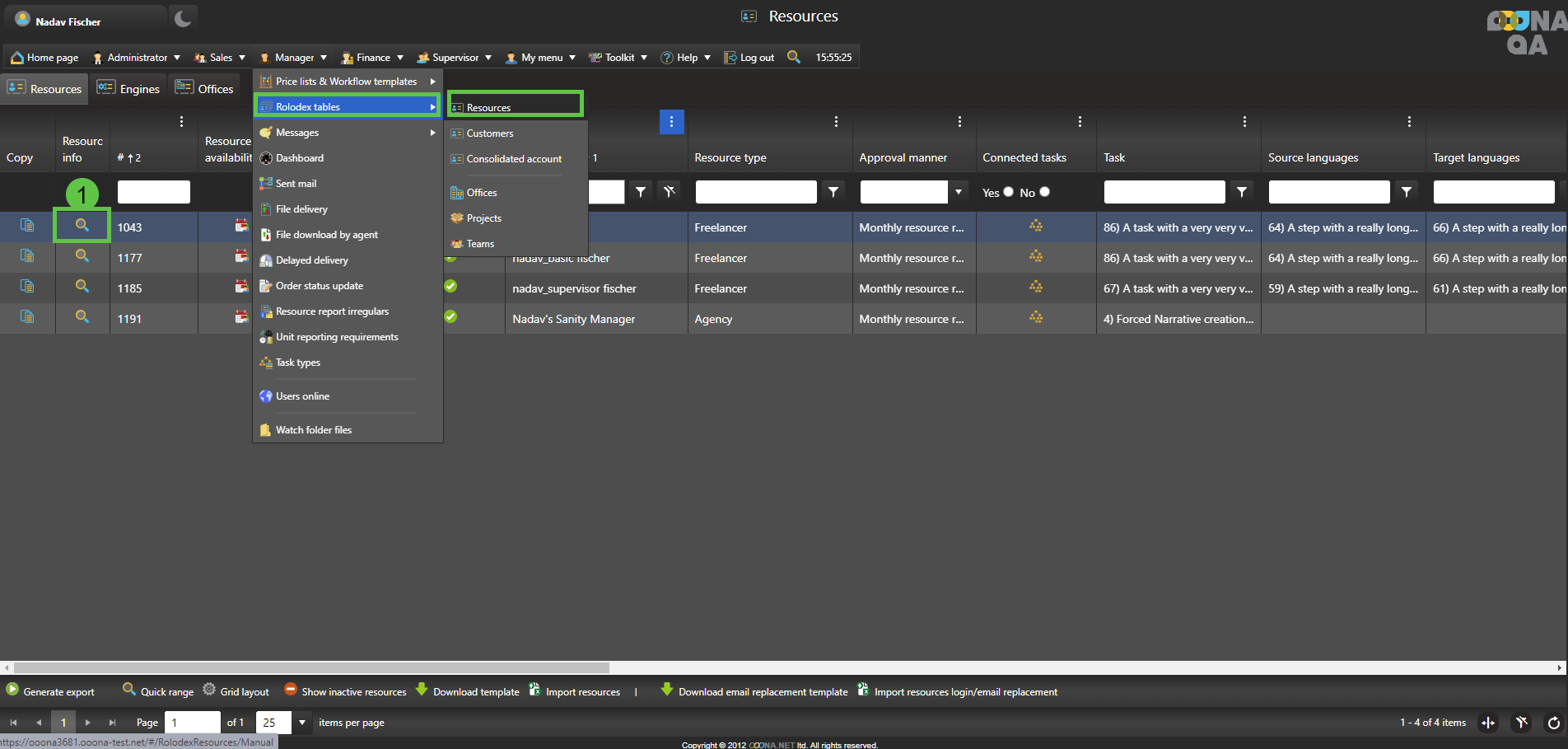Image resolution: width=1568 pixels, height=749 pixels.
Task: Toggle dark mode moon icon
Action: click(x=183, y=18)
